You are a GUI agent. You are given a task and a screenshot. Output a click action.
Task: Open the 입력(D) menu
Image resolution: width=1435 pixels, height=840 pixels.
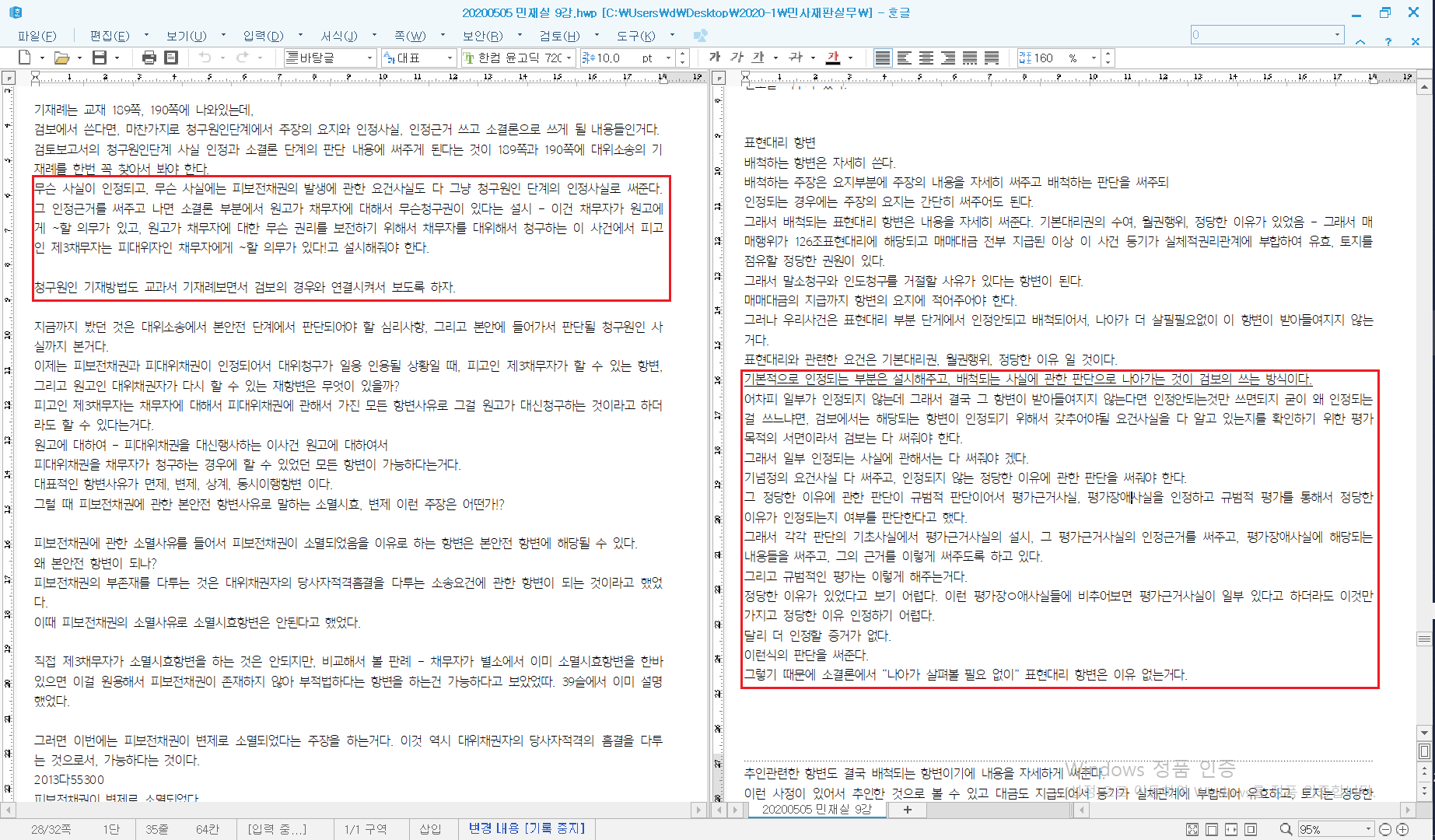click(263, 36)
